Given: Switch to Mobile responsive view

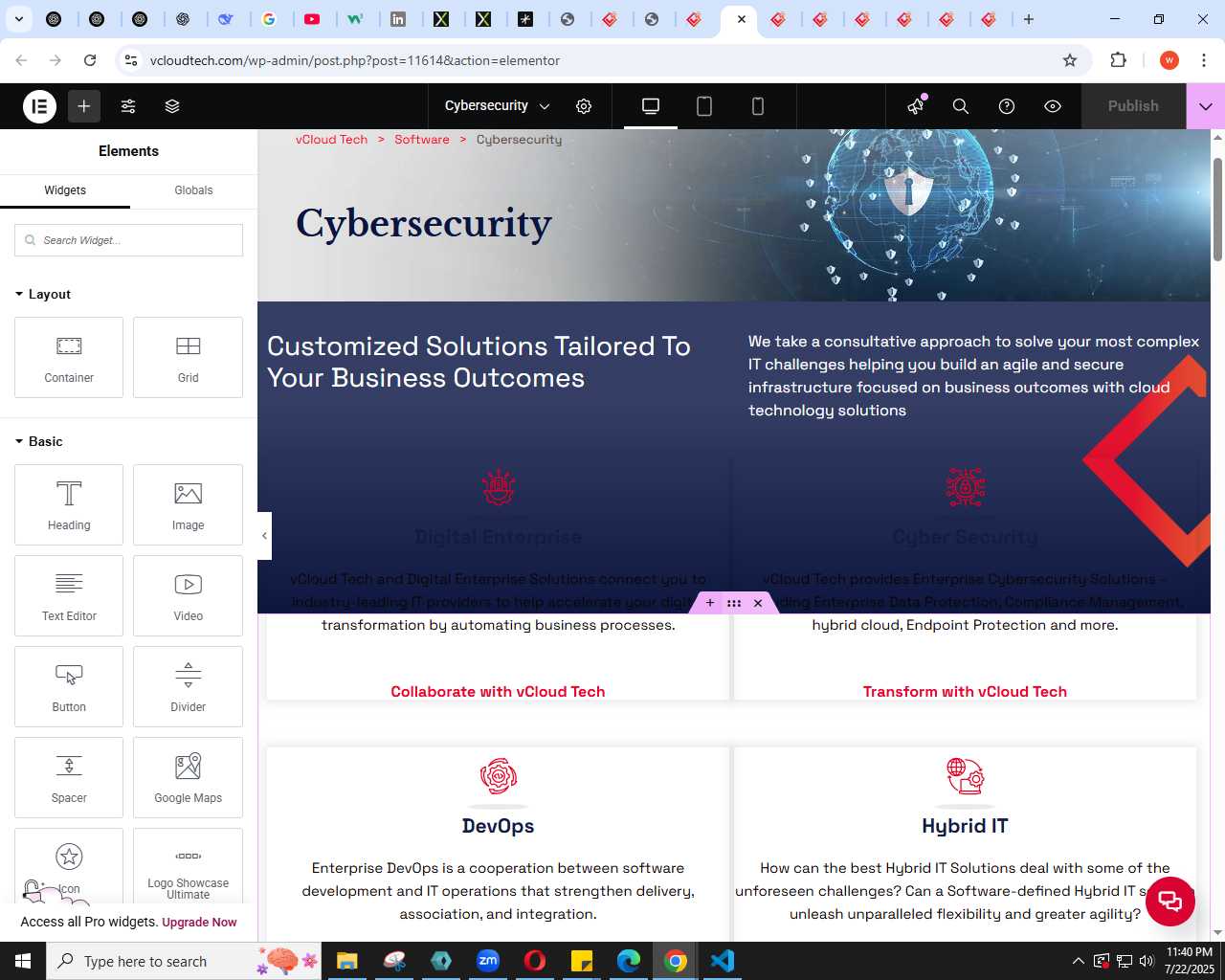Looking at the screenshot, I should pyautogui.click(x=758, y=106).
